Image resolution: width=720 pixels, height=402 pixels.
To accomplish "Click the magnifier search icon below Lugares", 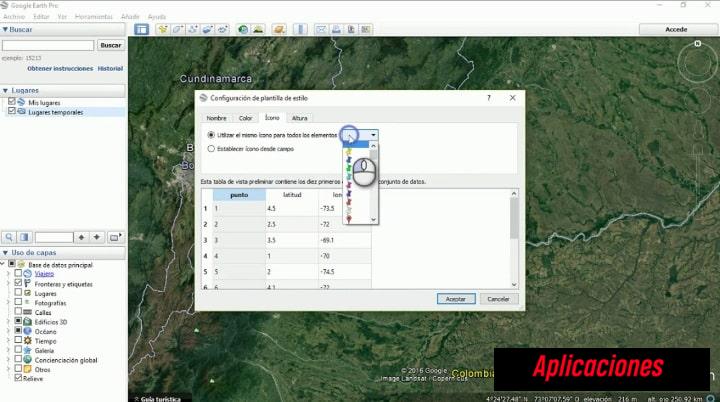I will (9, 237).
